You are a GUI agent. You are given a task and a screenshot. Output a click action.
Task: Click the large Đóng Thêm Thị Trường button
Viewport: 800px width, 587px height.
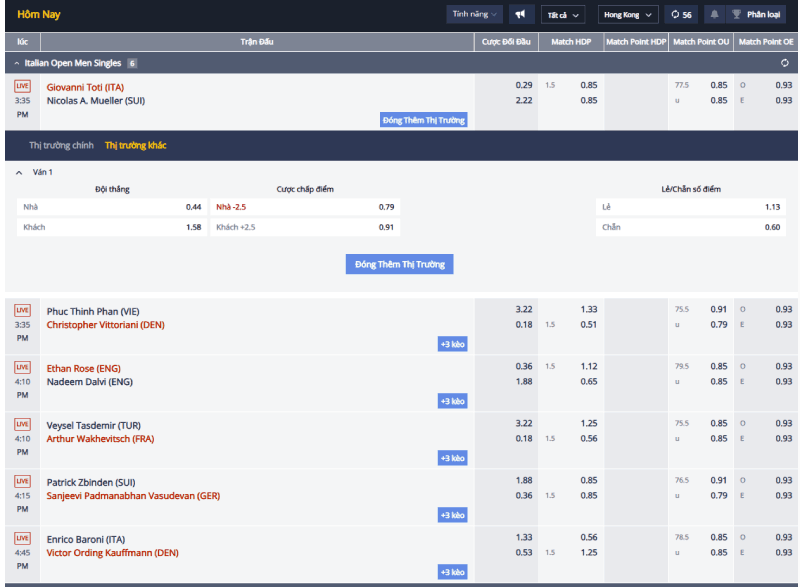[399, 264]
